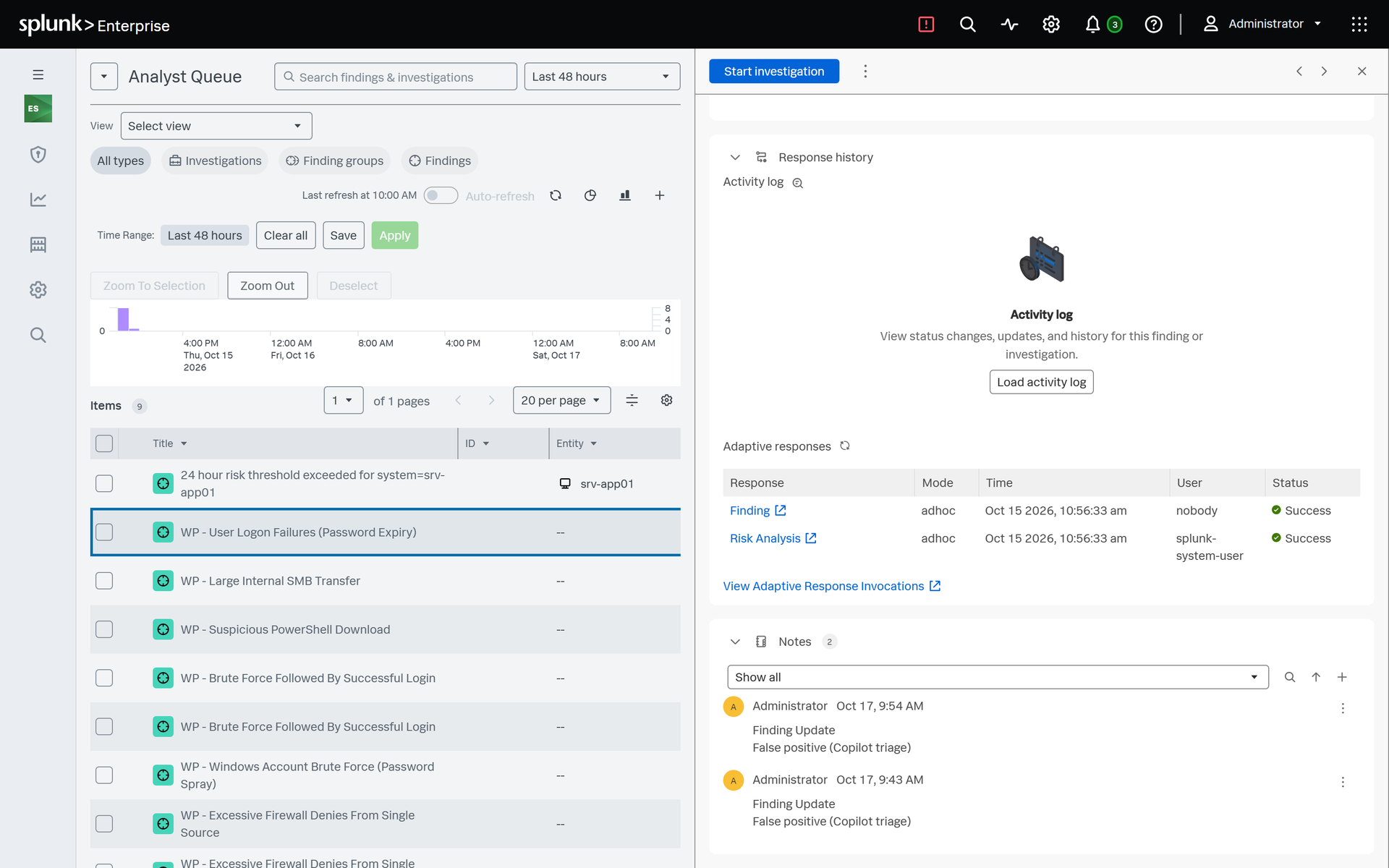Viewport: 1389px width, 868px height.
Task: Check the User Logon Failures row
Action: click(x=104, y=532)
